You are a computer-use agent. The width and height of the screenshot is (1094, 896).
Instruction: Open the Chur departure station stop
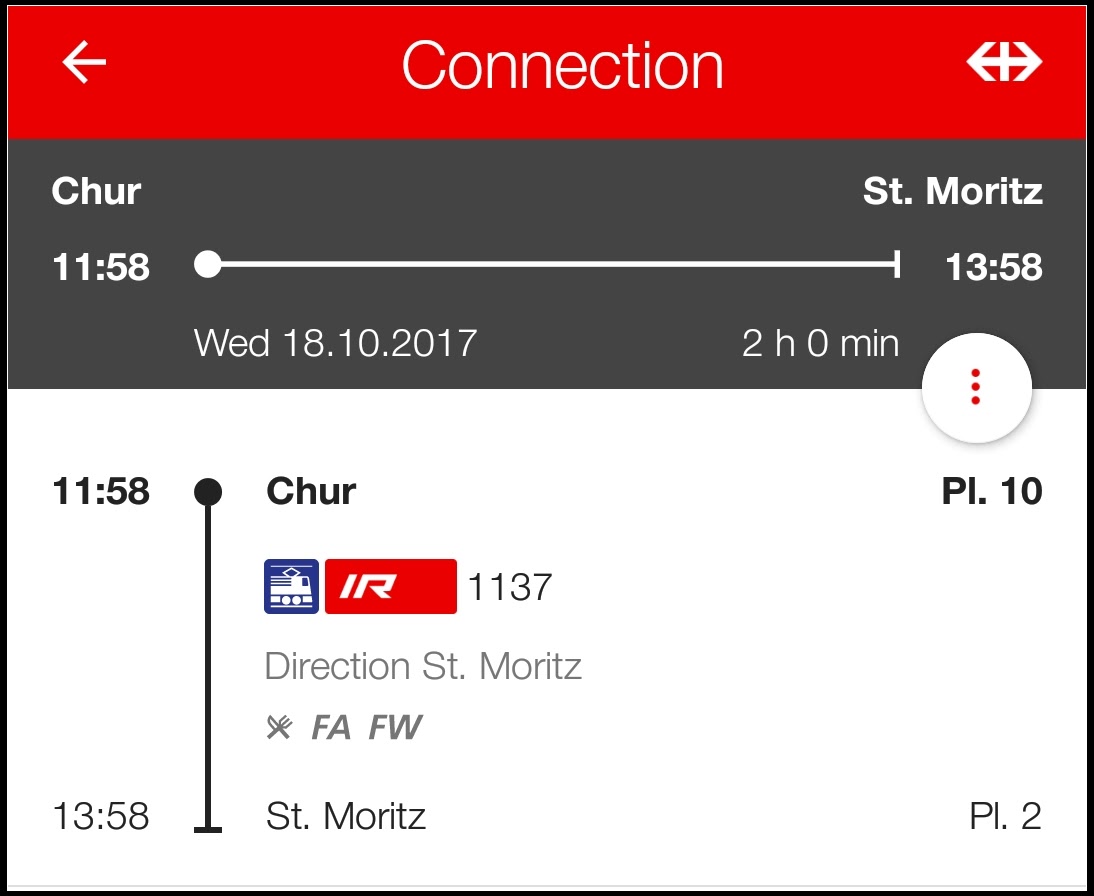click(311, 492)
